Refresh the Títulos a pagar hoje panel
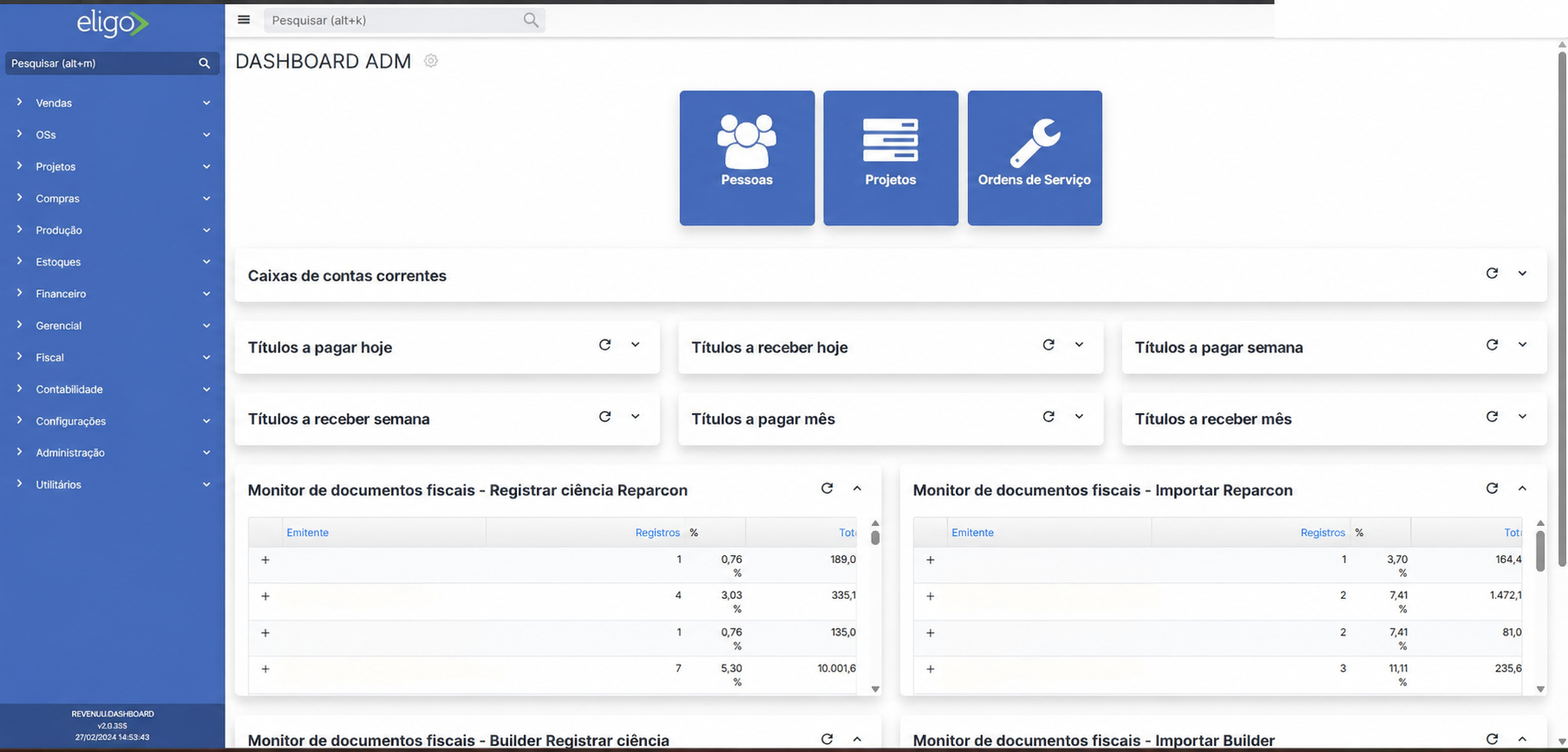Image resolution: width=1568 pixels, height=752 pixels. tap(605, 345)
